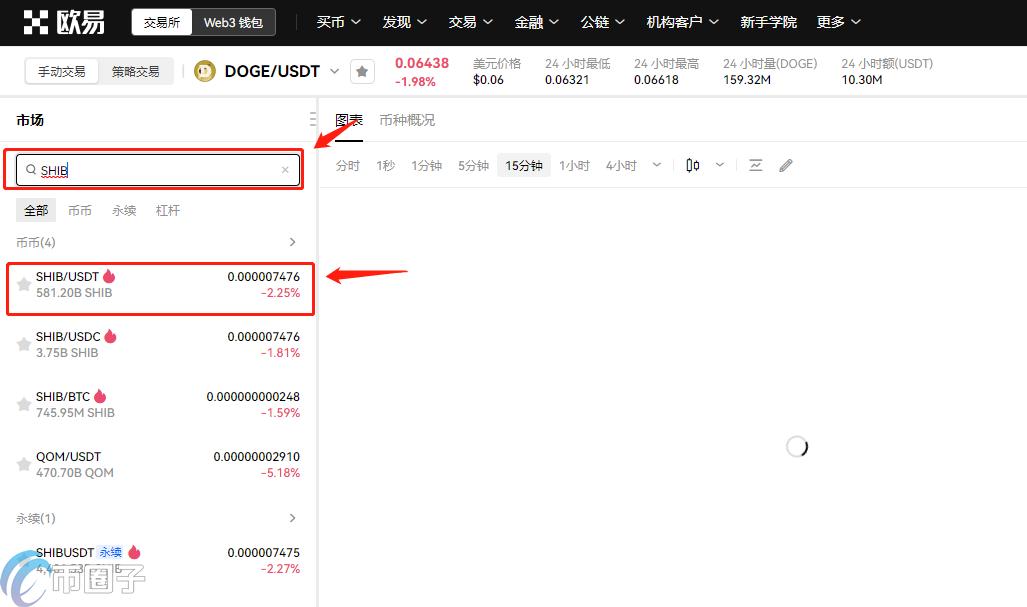Select the drawing pencil tool
Image resolution: width=1027 pixels, height=607 pixels.
click(x=786, y=165)
